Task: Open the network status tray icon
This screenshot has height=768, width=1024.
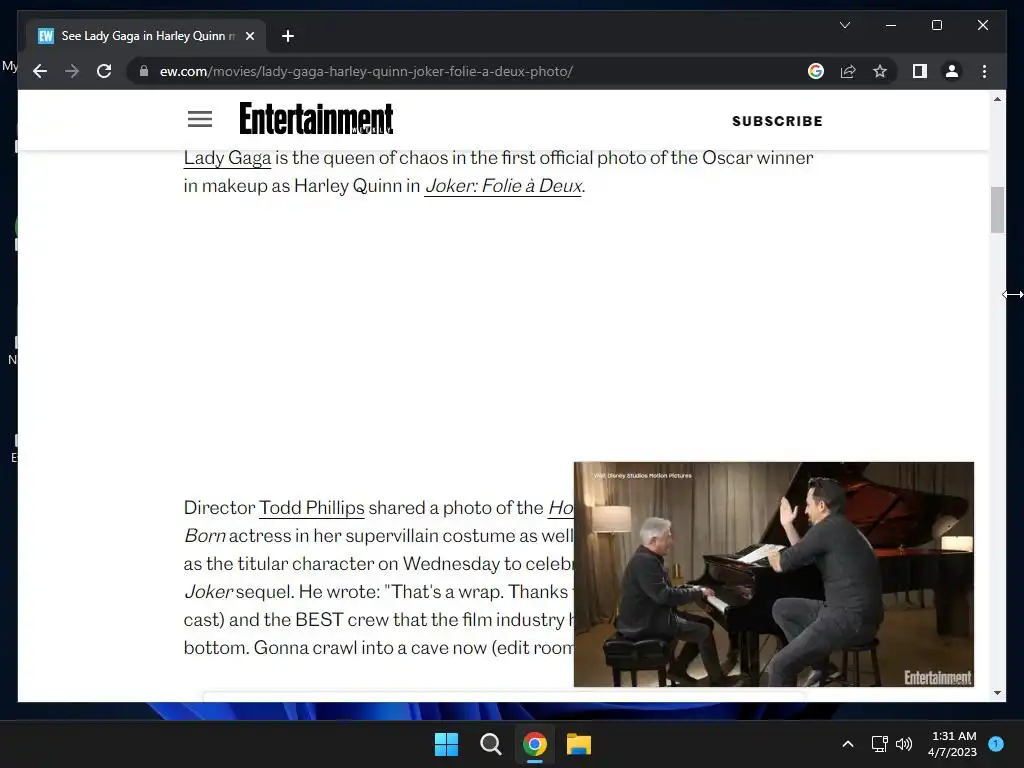Action: tap(880, 744)
